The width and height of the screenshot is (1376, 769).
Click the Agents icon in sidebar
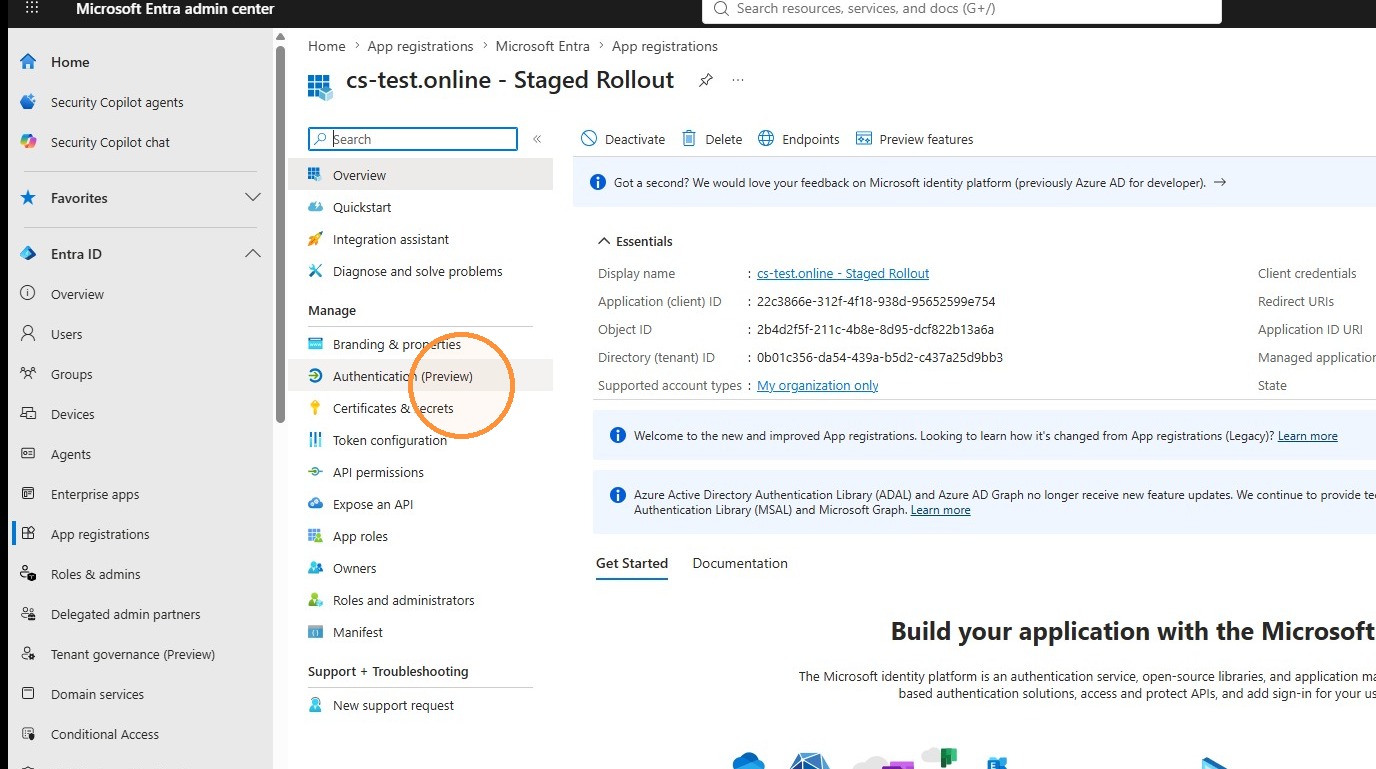point(28,454)
